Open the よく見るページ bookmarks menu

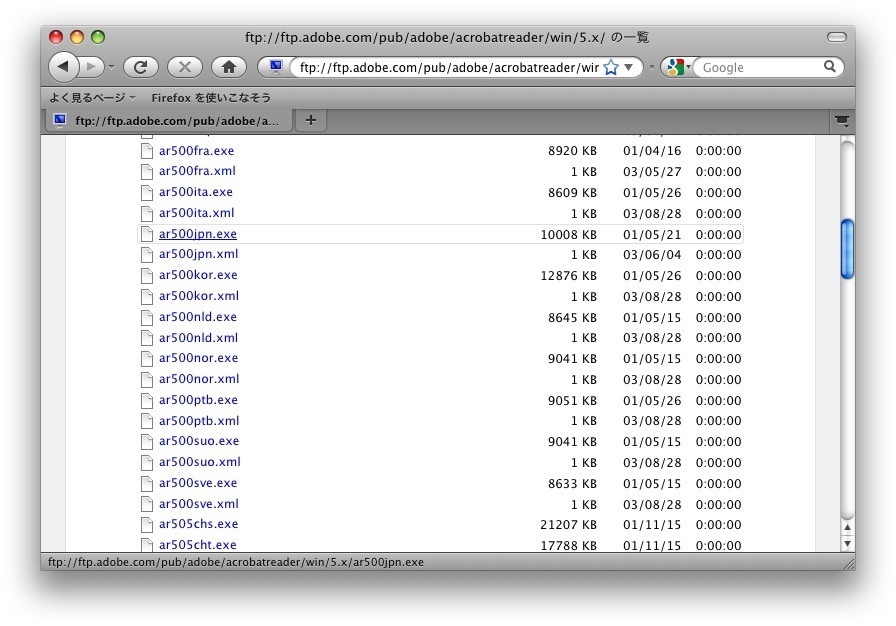[x=92, y=98]
